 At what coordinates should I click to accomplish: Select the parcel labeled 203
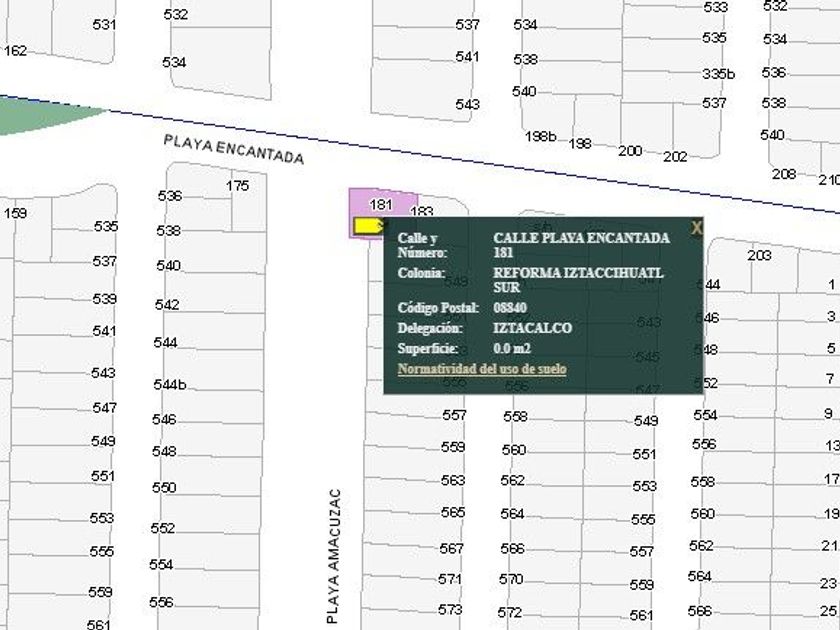point(759,256)
